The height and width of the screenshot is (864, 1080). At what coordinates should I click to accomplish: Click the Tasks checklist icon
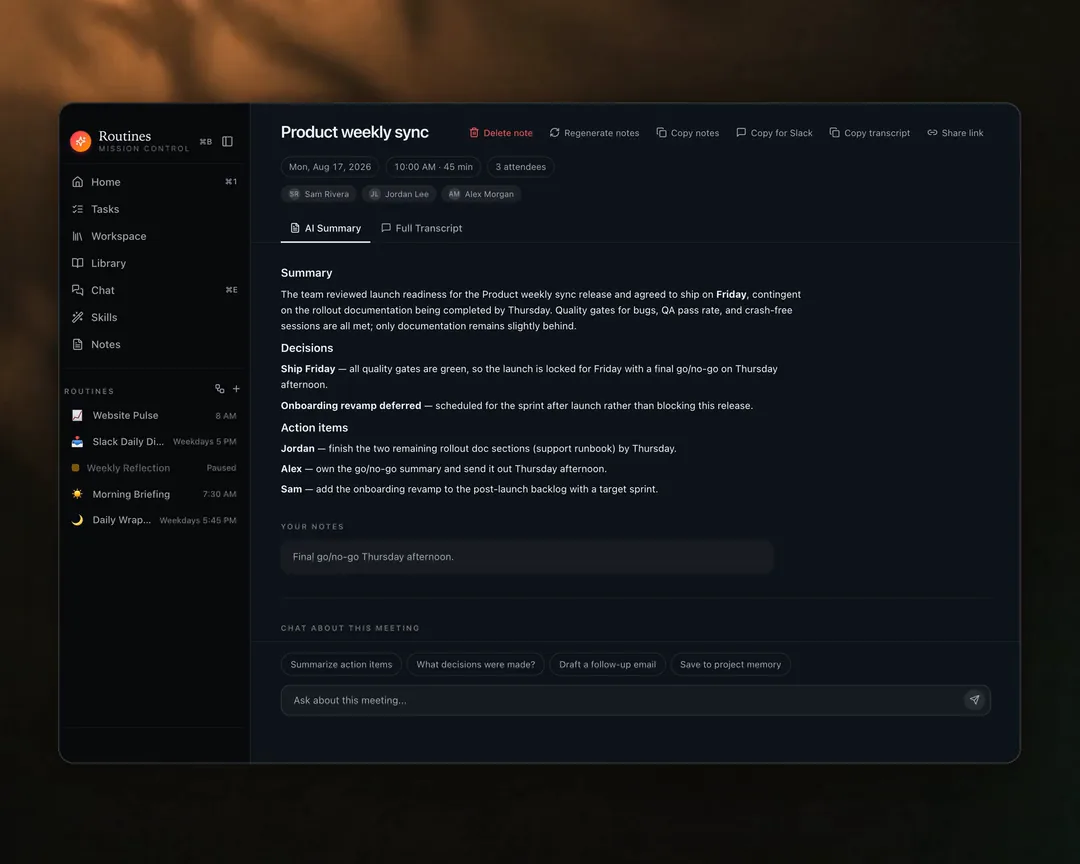point(78,209)
